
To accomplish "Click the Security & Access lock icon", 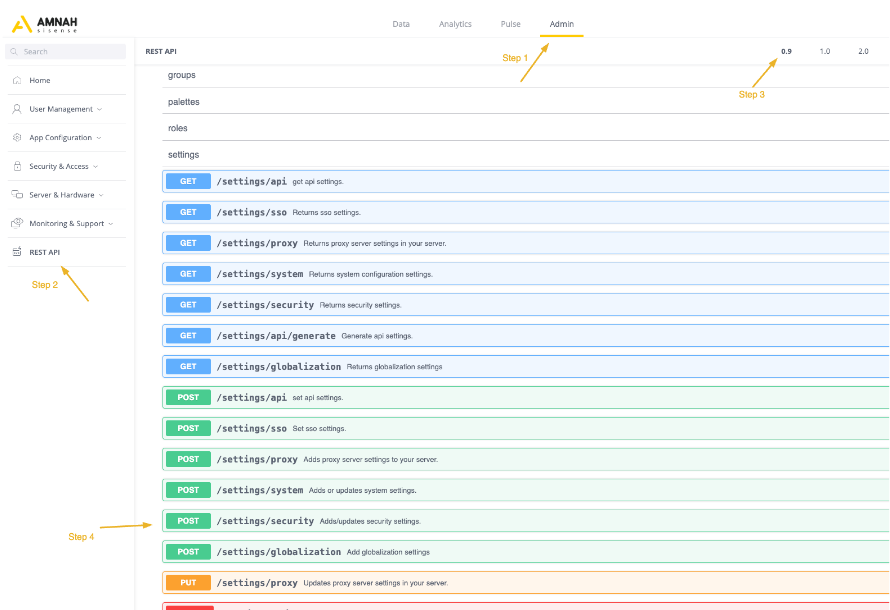I will [x=17, y=166].
